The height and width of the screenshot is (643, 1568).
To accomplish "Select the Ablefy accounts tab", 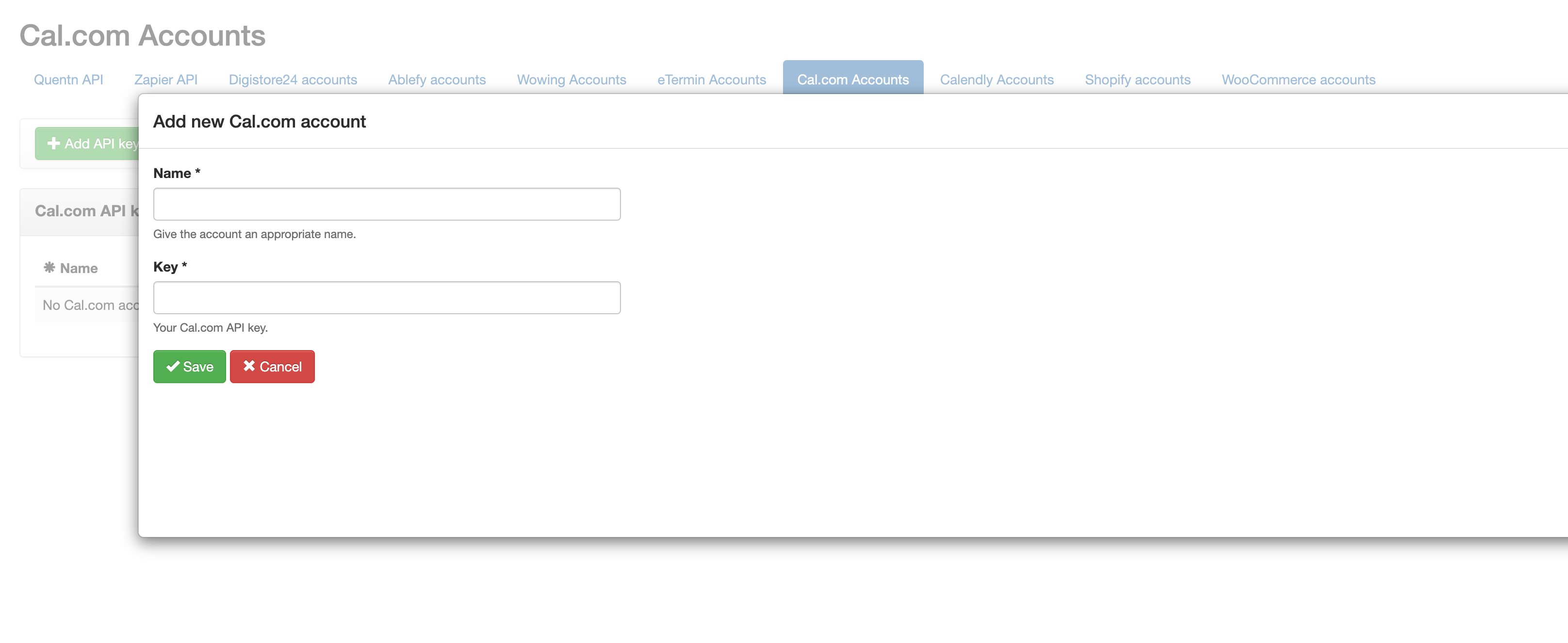I will (437, 80).
